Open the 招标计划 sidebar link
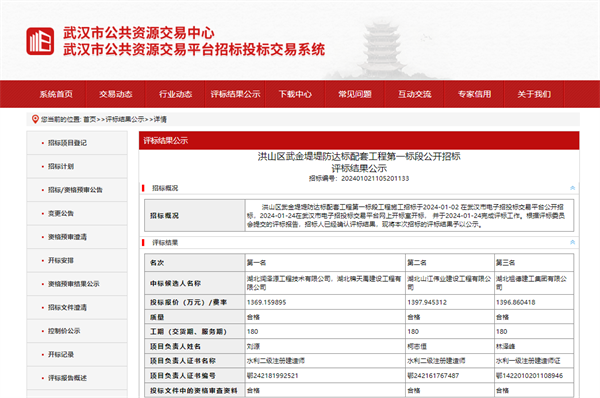The image size is (600, 398). click(x=61, y=166)
